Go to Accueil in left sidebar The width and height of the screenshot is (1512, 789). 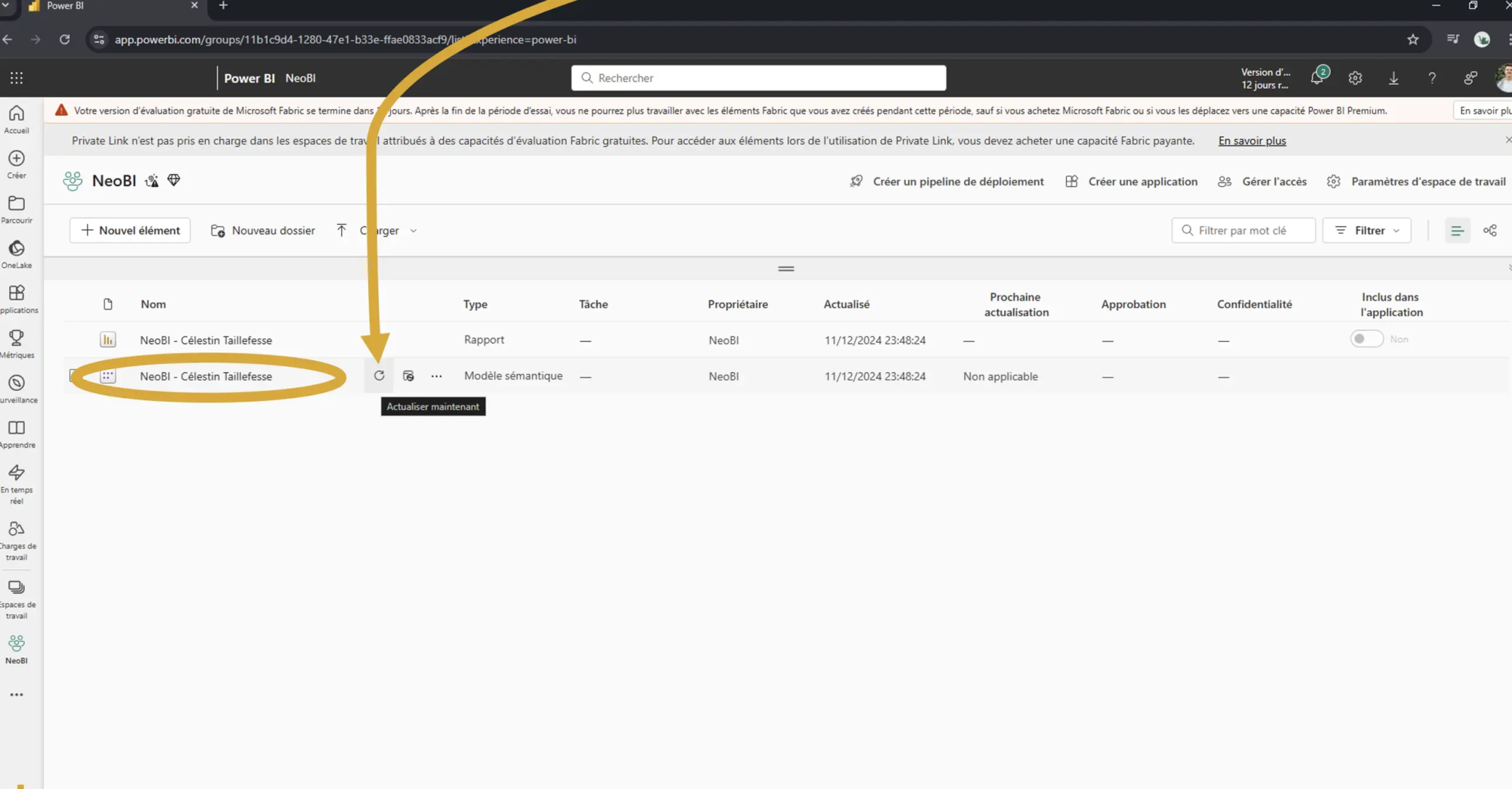coord(17,120)
